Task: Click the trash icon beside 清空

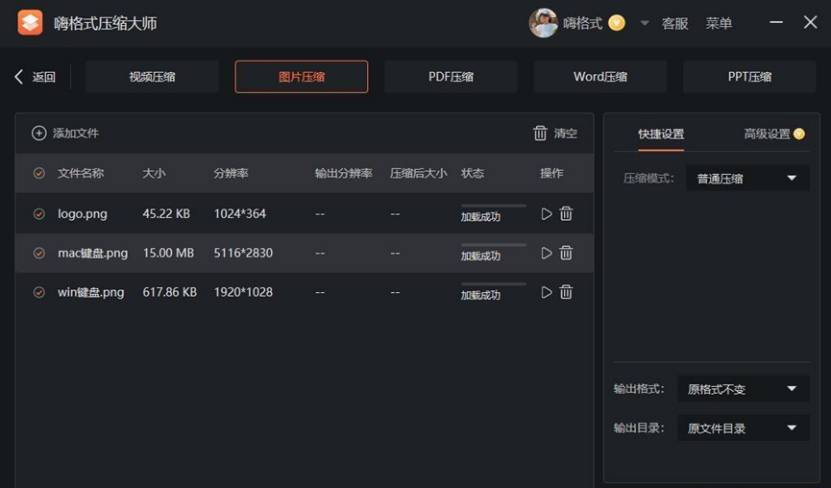Action: (x=540, y=133)
